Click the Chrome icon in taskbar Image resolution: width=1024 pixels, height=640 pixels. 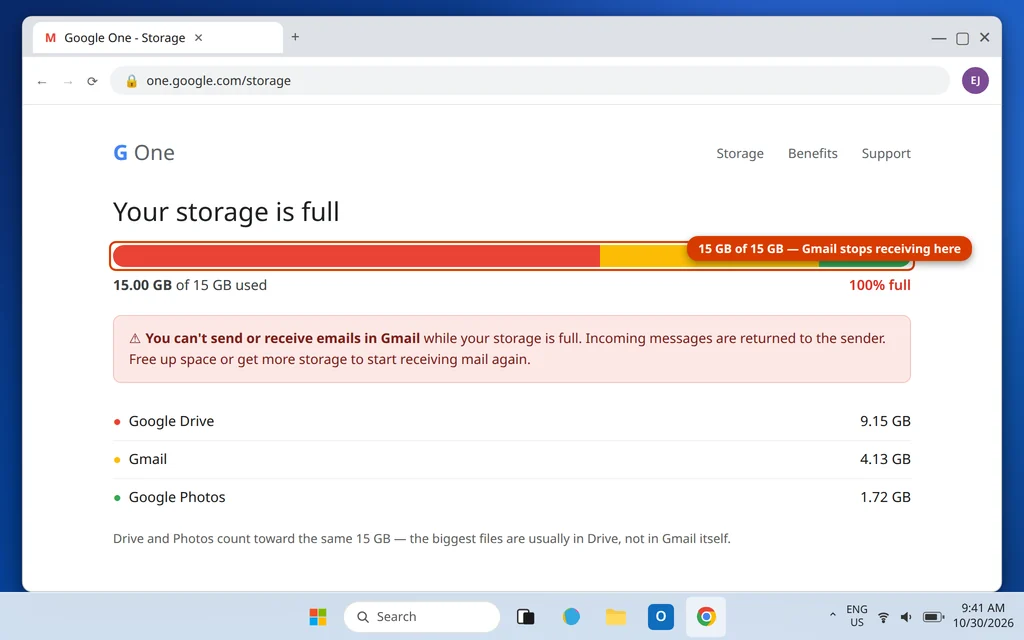tap(706, 616)
